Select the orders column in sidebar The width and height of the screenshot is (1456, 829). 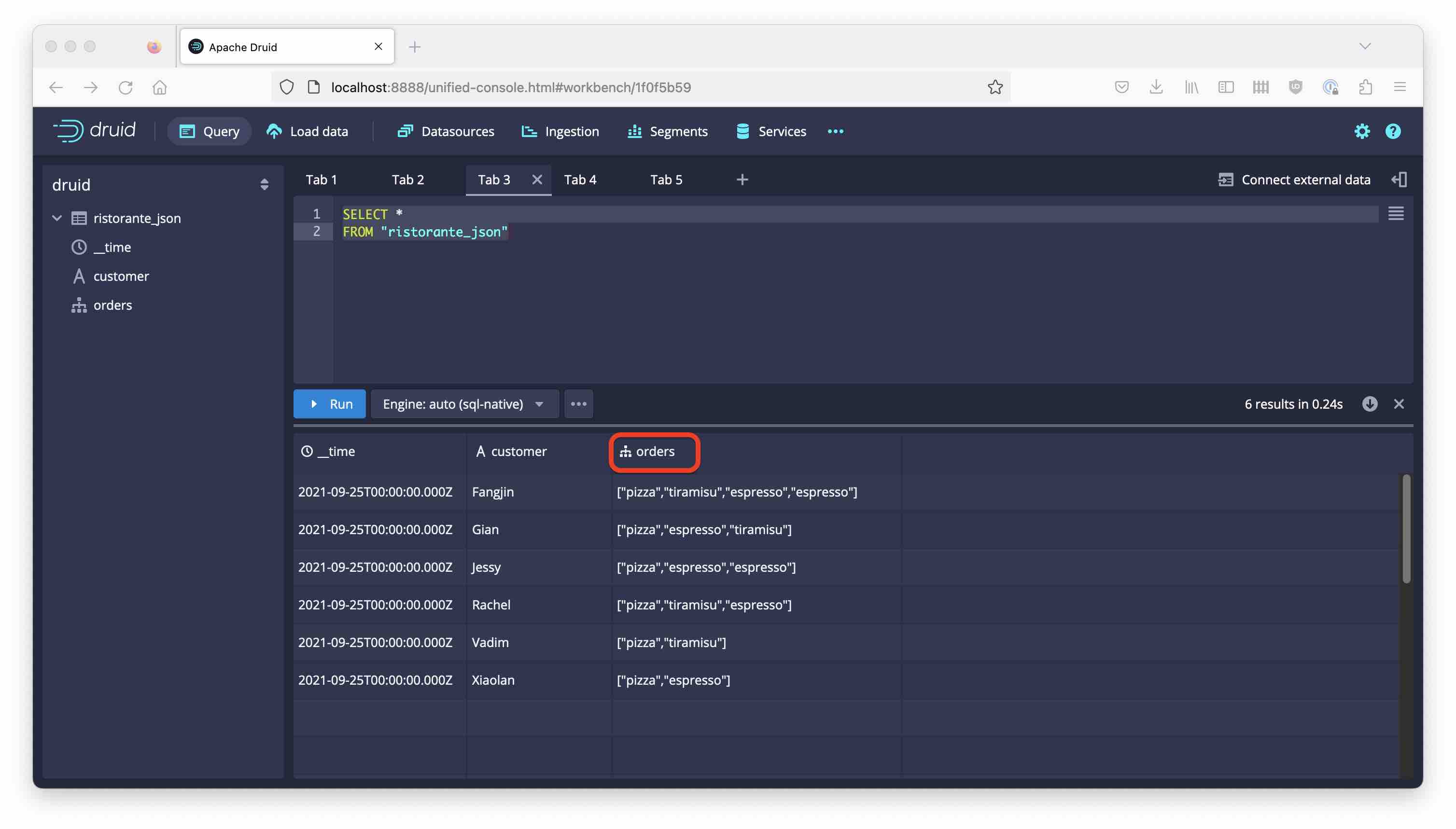pyautogui.click(x=112, y=305)
